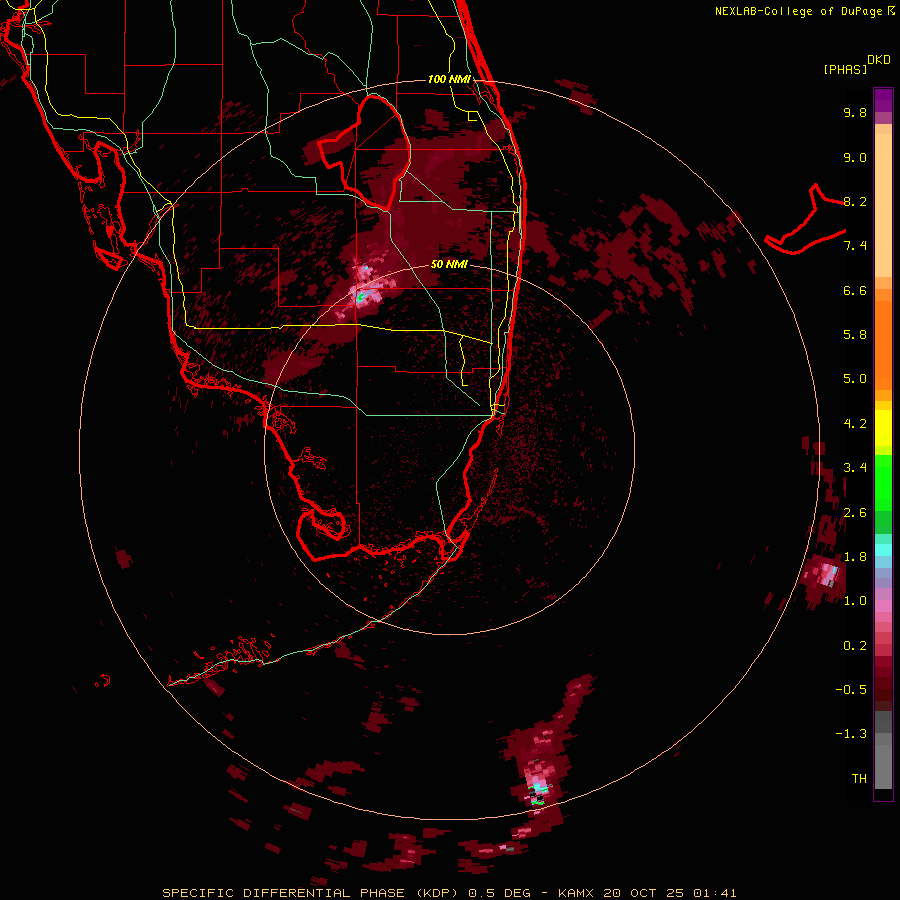The image size is (900, 900).
Task: Click the 1.8 scale value
Action: [855, 557]
